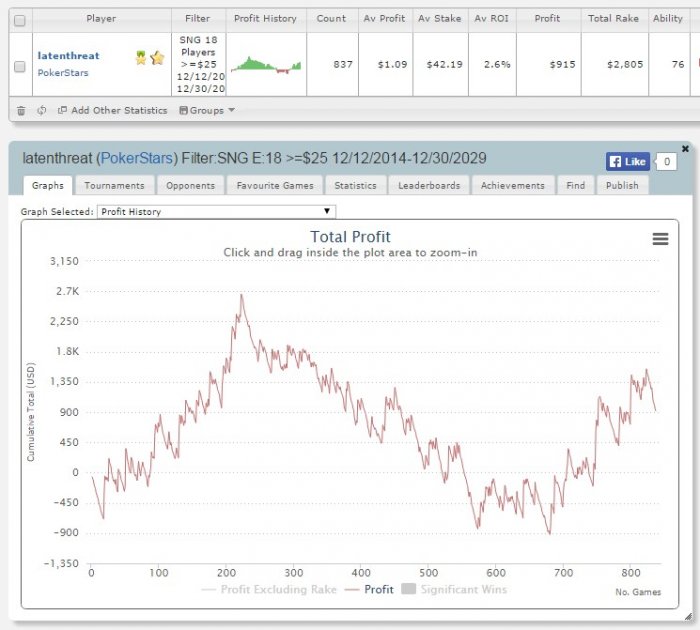Check the latenthreat row checkbox
The image size is (700, 630).
pyautogui.click(x=20, y=67)
